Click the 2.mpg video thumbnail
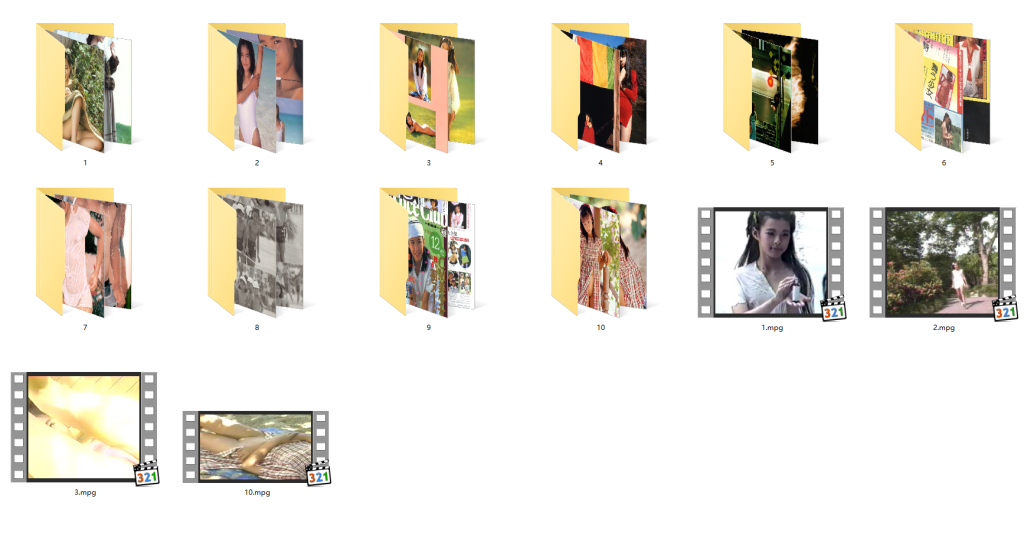Screen dimensions: 1024x555 (x=942, y=260)
